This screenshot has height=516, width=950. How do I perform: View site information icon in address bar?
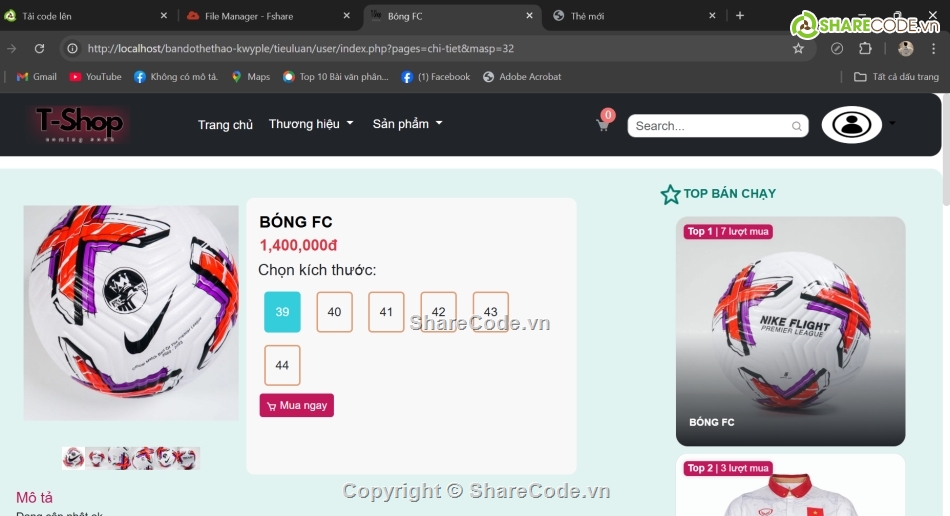point(72,48)
